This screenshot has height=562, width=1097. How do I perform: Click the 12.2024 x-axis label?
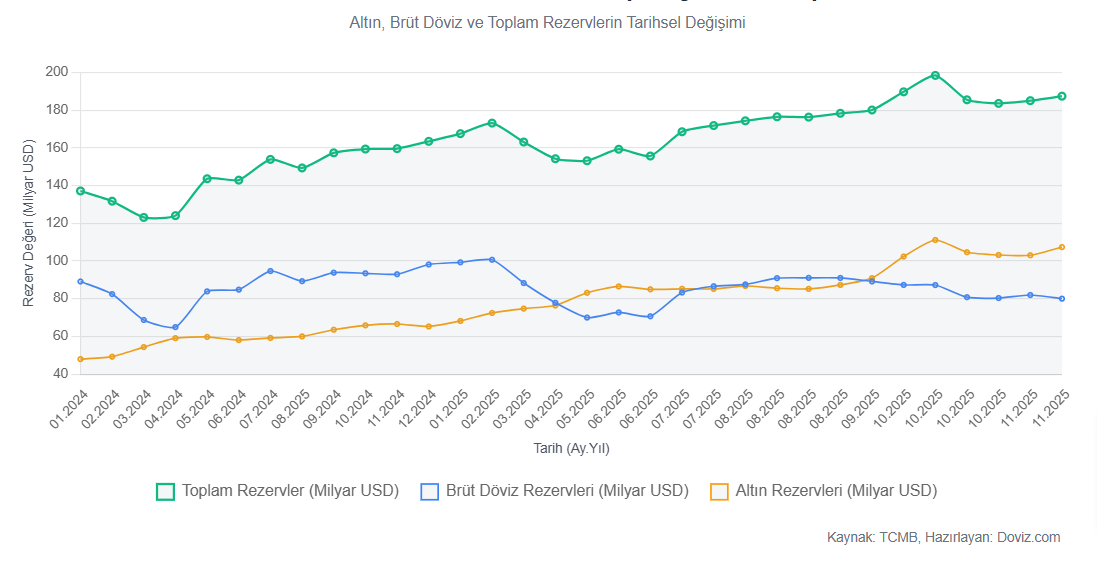click(420, 410)
